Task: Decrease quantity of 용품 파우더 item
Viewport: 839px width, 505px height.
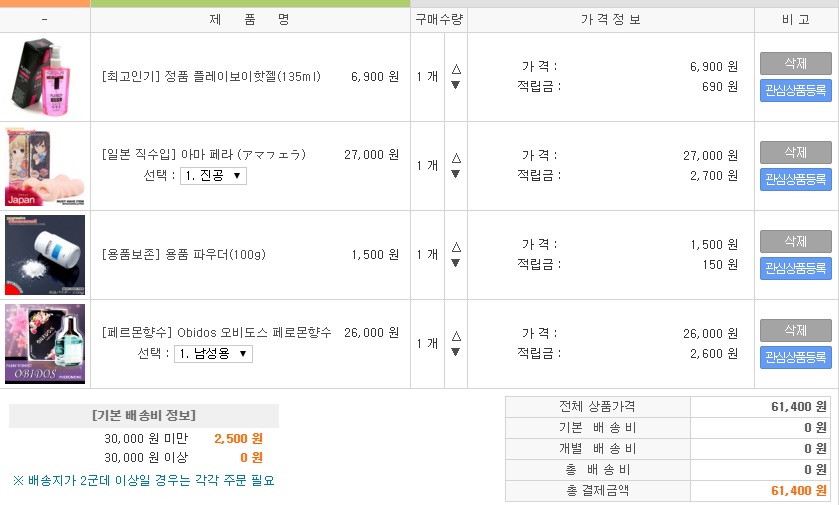Action: [456, 263]
